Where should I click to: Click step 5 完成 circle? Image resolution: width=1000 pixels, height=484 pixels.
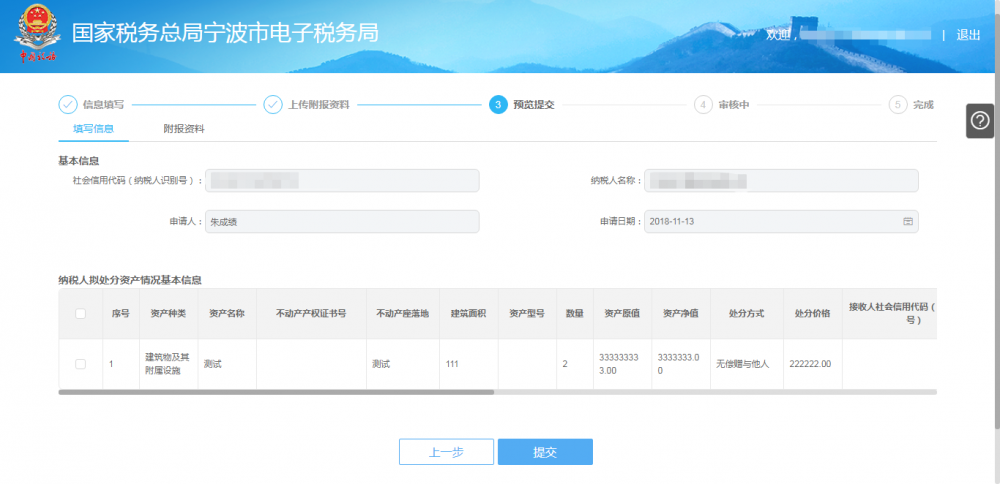point(898,105)
